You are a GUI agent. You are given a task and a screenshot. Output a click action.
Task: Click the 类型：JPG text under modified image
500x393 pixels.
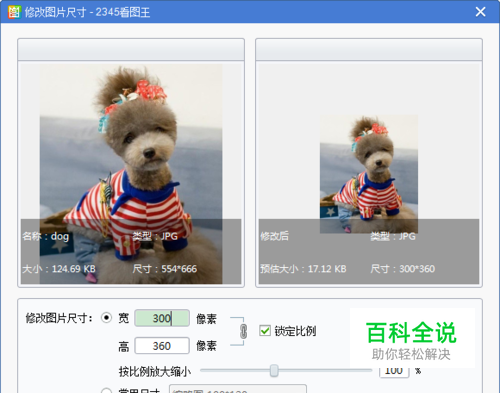[x=393, y=236]
